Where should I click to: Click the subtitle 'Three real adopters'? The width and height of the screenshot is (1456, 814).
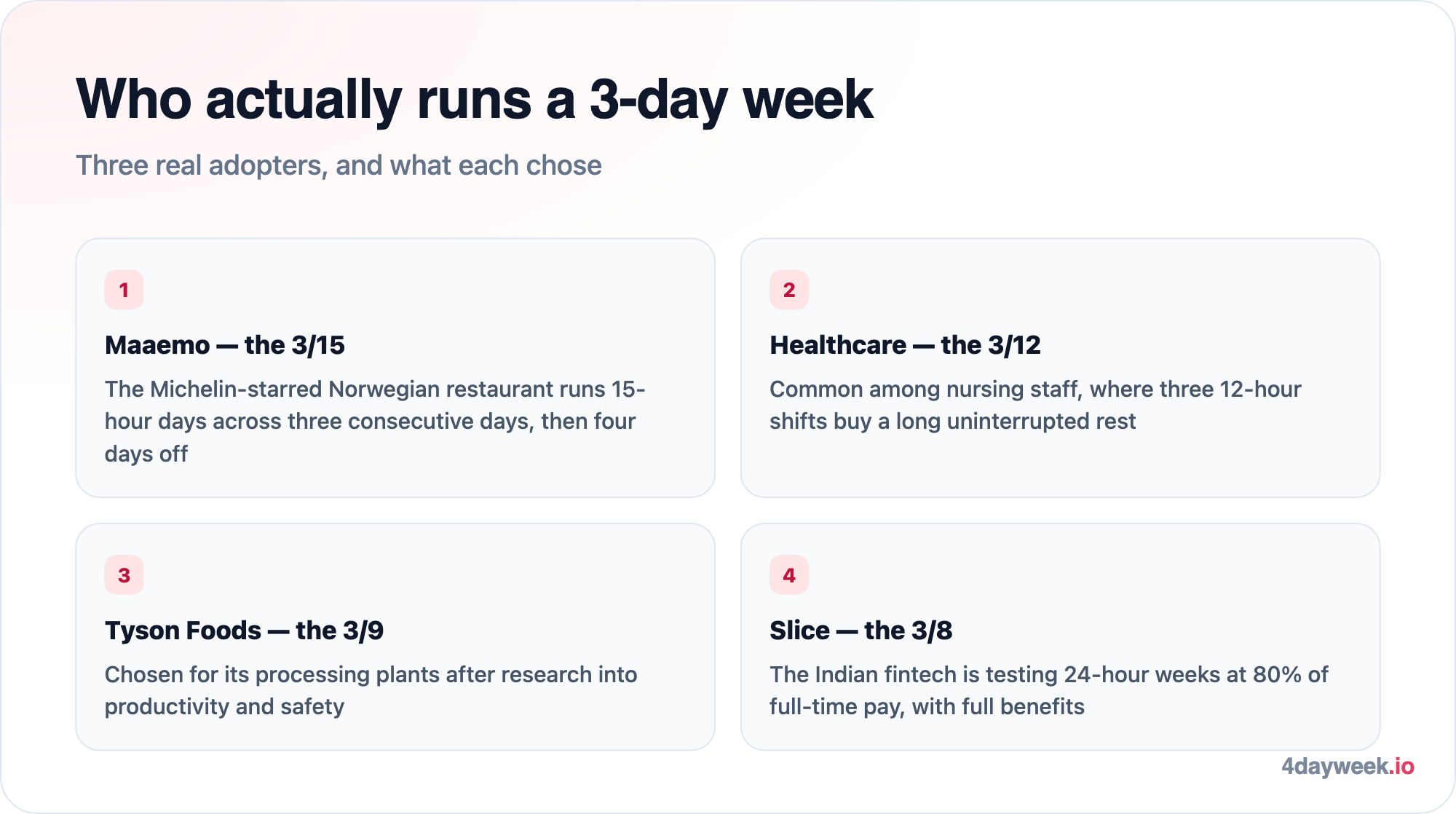[x=339, y=166]
